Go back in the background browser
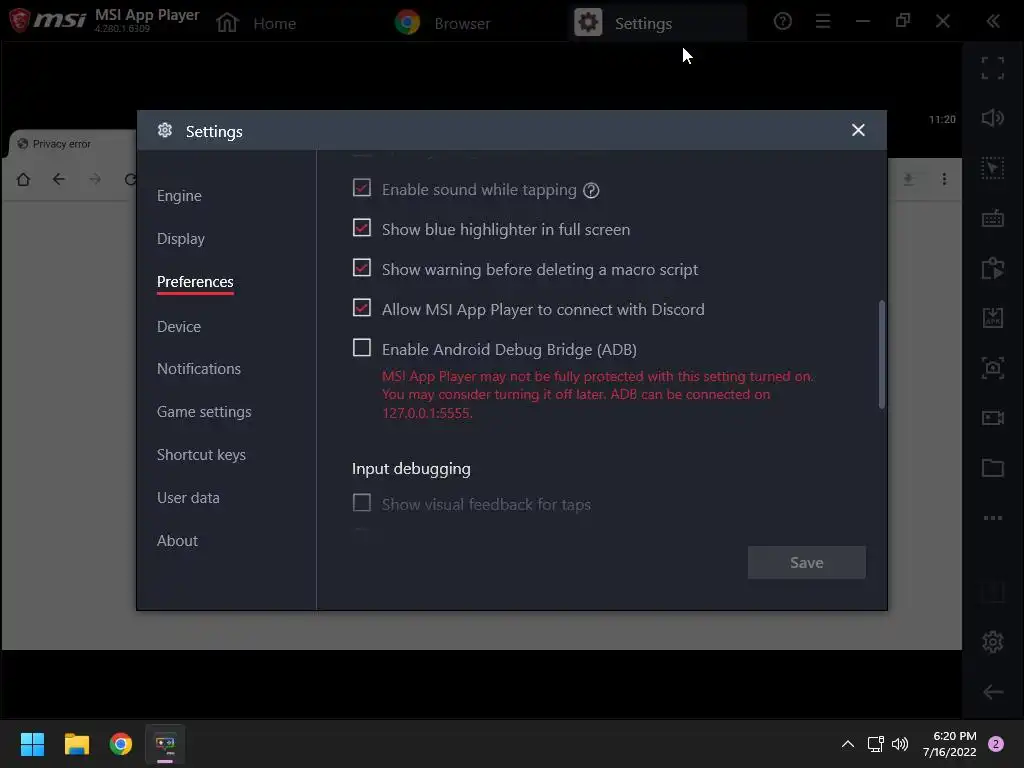The width and height of the screenshot is (1024, 768). click(59, 179)
